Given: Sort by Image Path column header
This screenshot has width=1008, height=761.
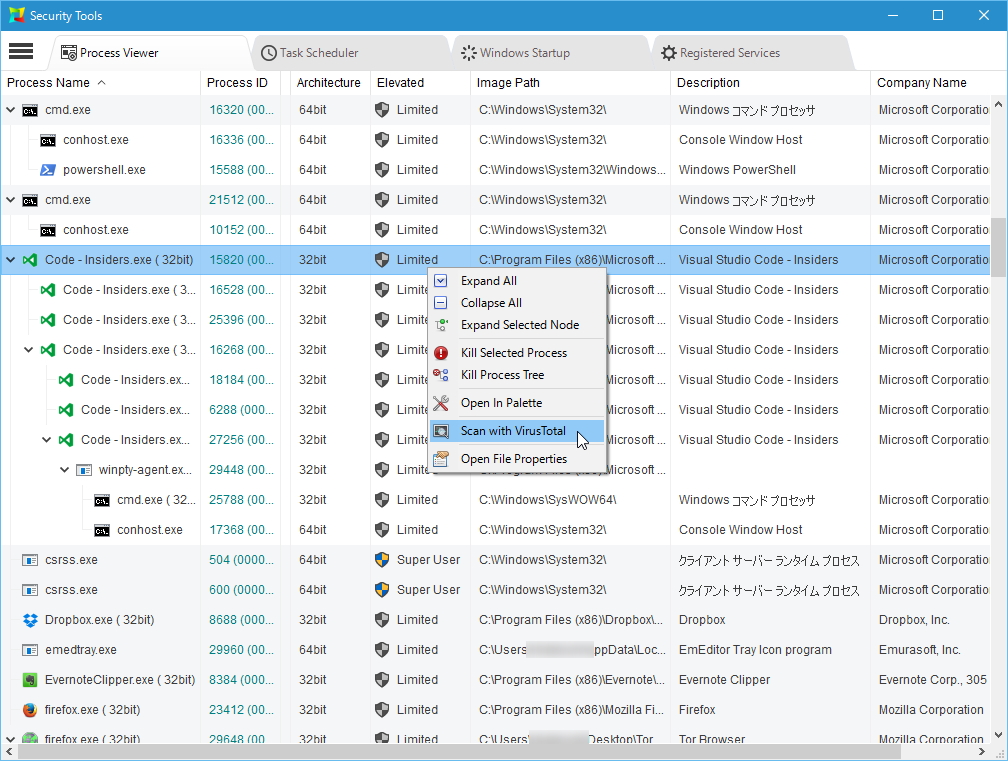Looking at the screenshot, I should pos(570,82).
